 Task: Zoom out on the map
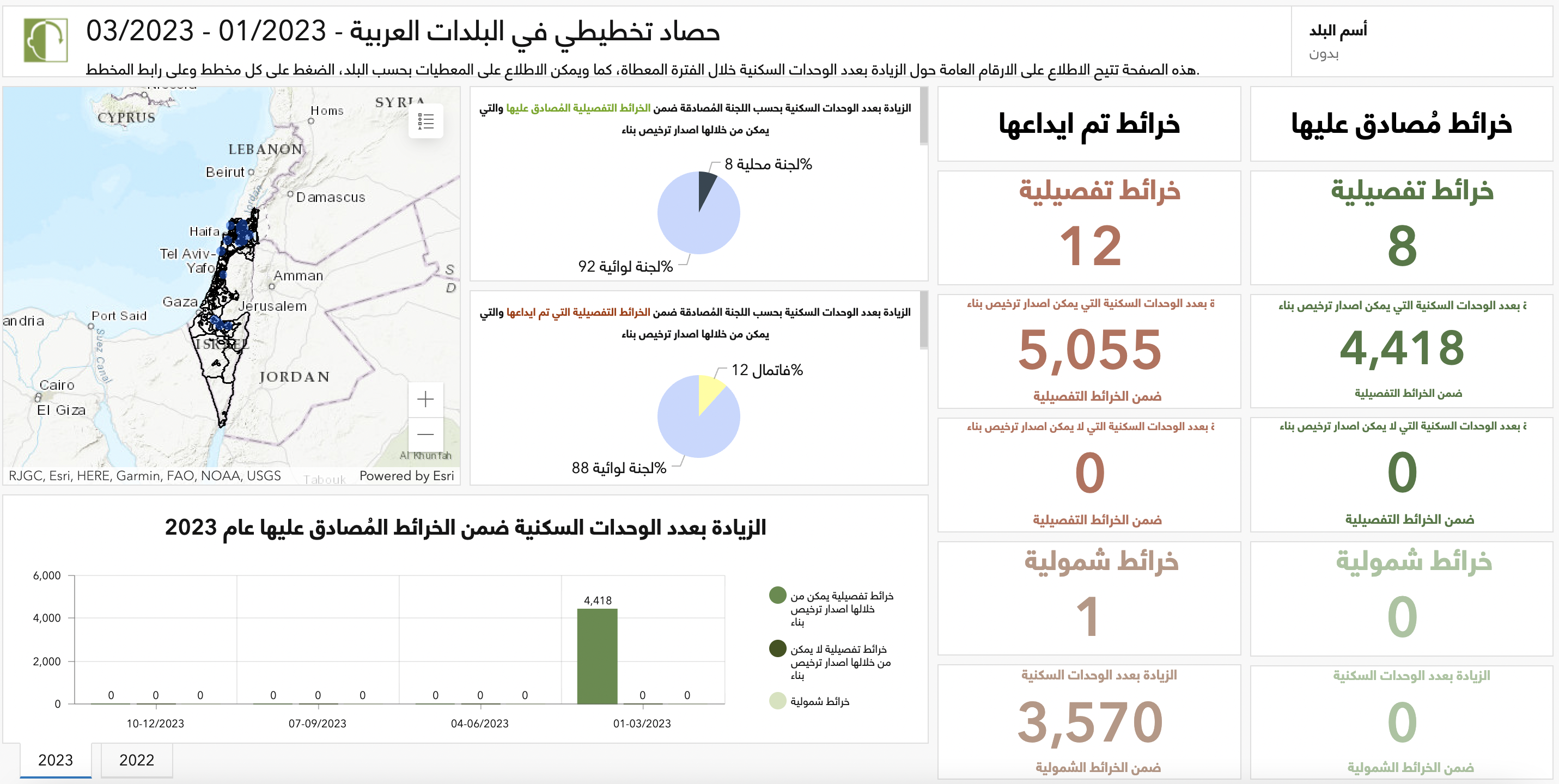point(425,434)
